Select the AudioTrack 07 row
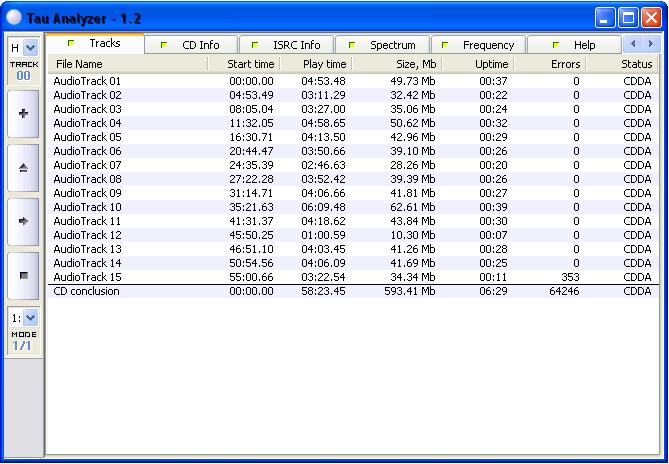 coord(353,165)
